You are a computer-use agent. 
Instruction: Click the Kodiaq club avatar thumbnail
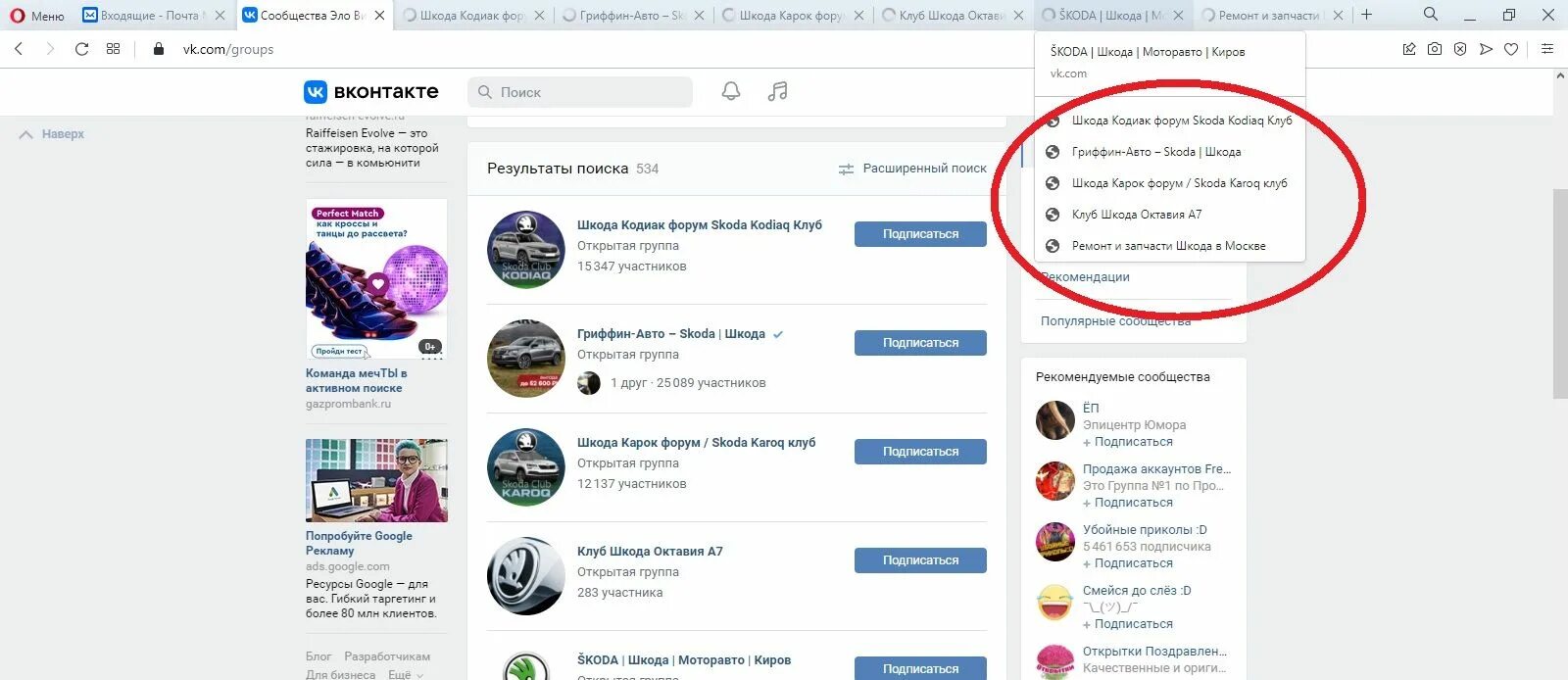point(526,250)
